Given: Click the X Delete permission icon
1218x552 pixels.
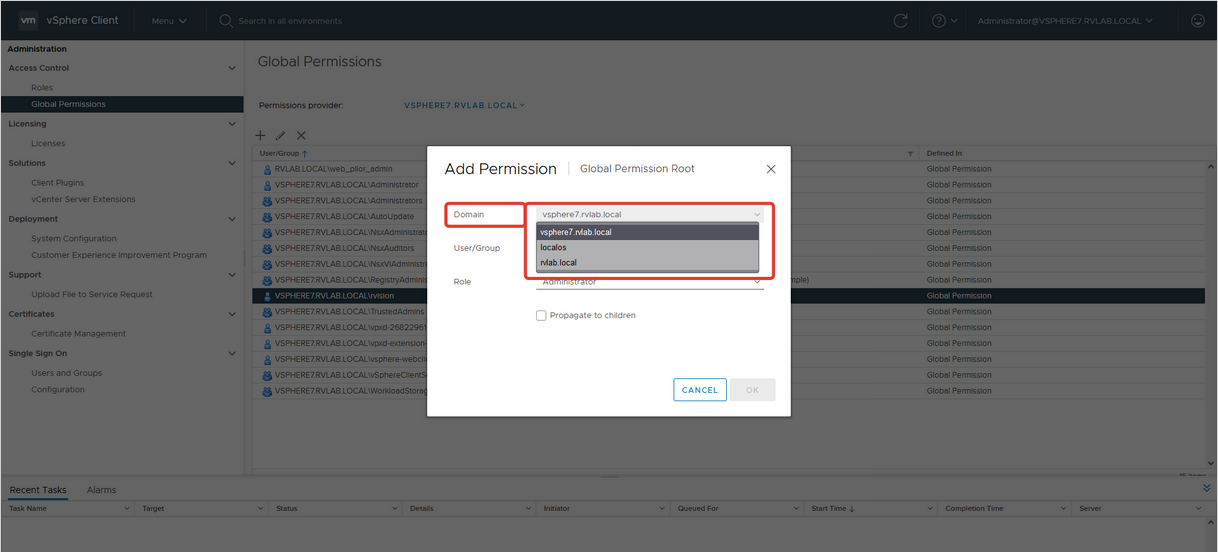Looking at the screenshot, I should [x=301, y=135].
